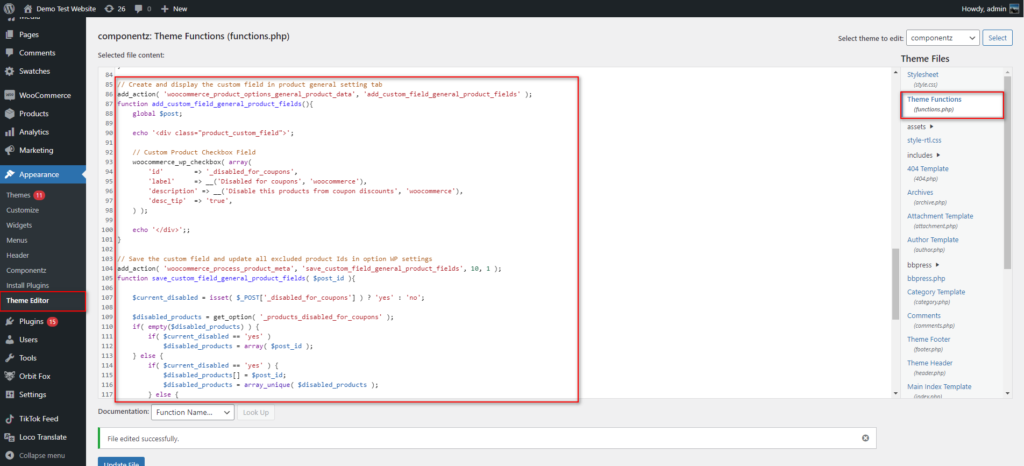This screenshot has height=466, width=1024.
Task: Click the Users person icon
Action: tap(10, 340)
